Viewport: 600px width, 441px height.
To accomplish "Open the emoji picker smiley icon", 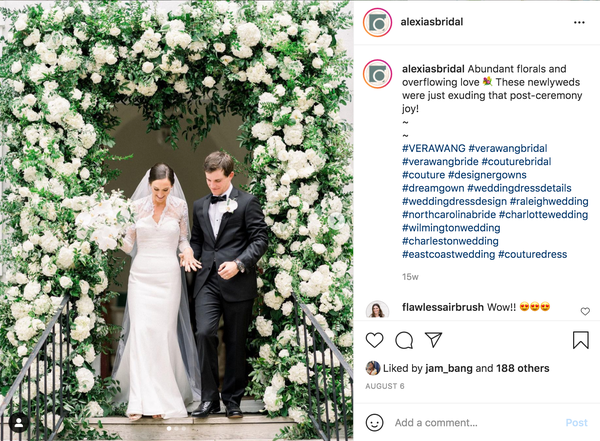I will [x=374, y=423].
